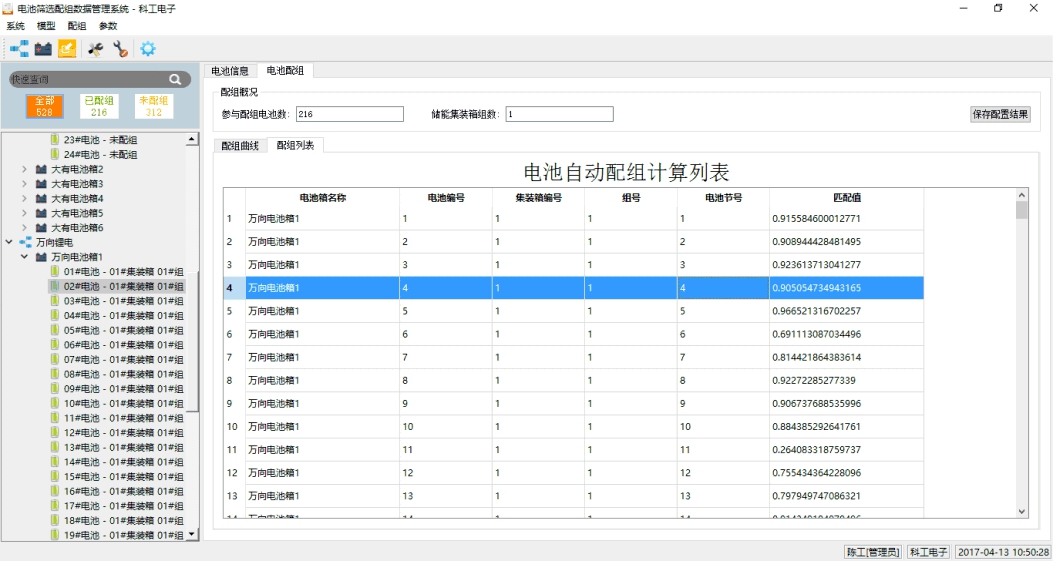Click the icon of 万向电池箱1 tree node

pyautogui.click(x=41, y=257)
